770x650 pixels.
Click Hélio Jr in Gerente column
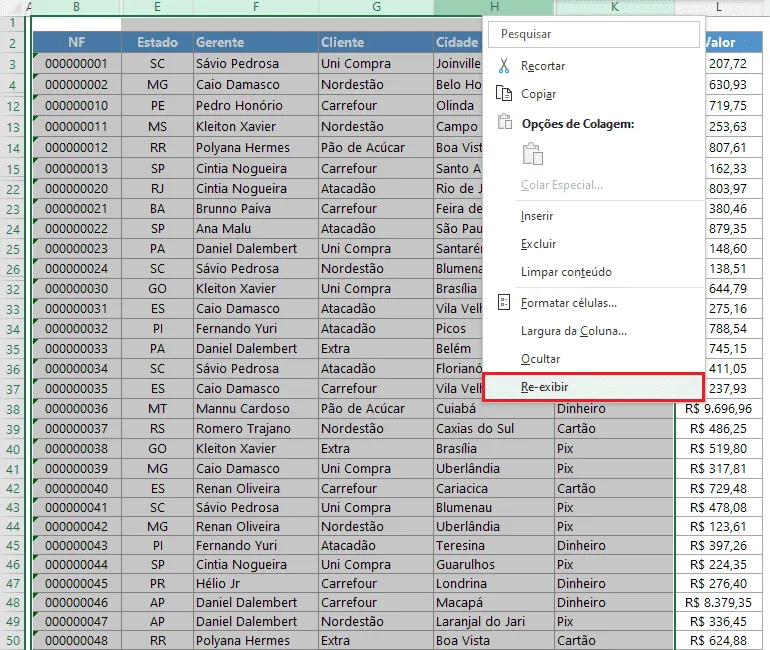pyautogui.click(x=256, y=583)
